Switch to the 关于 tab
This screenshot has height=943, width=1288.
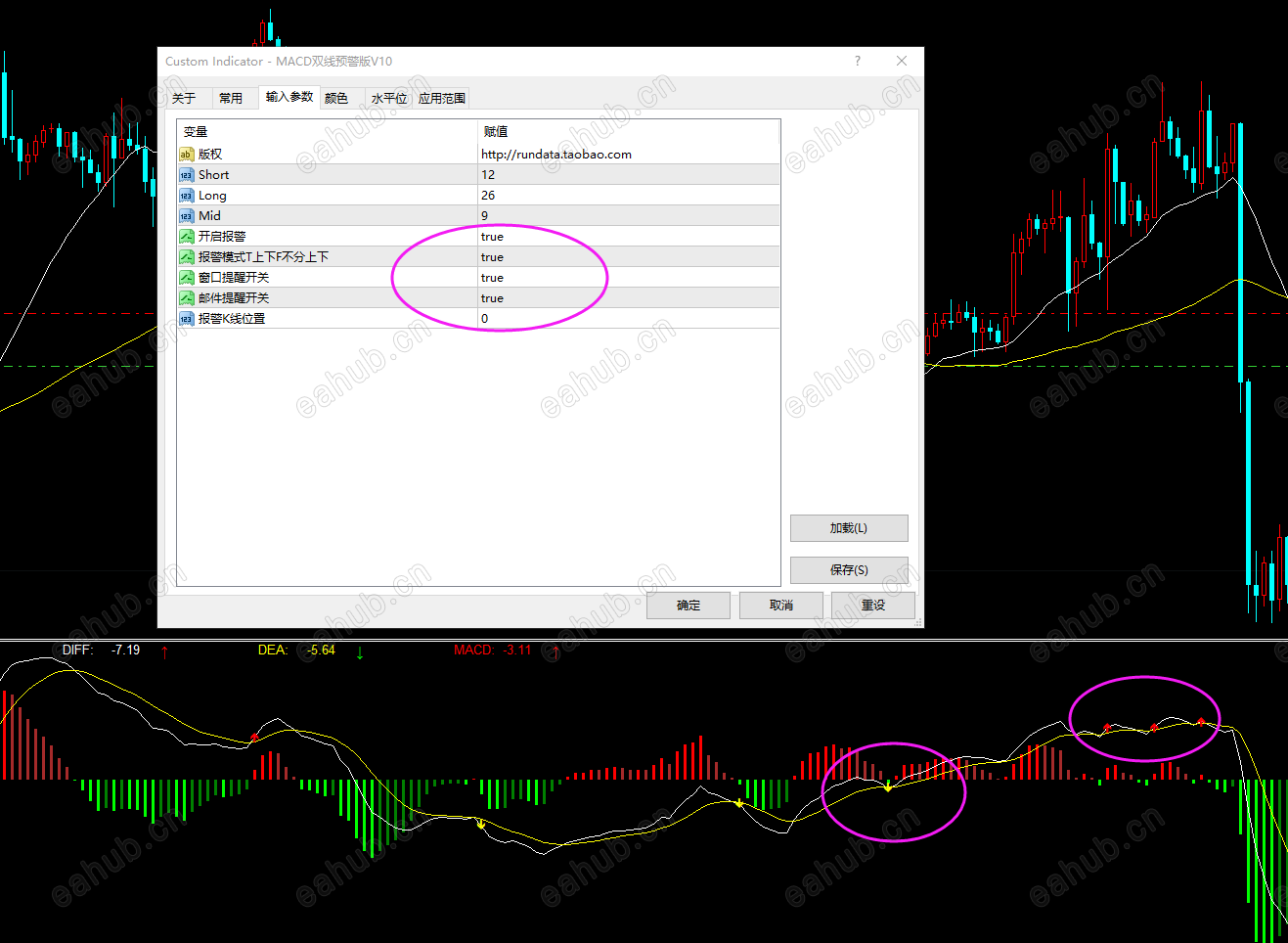click(184, 98)
